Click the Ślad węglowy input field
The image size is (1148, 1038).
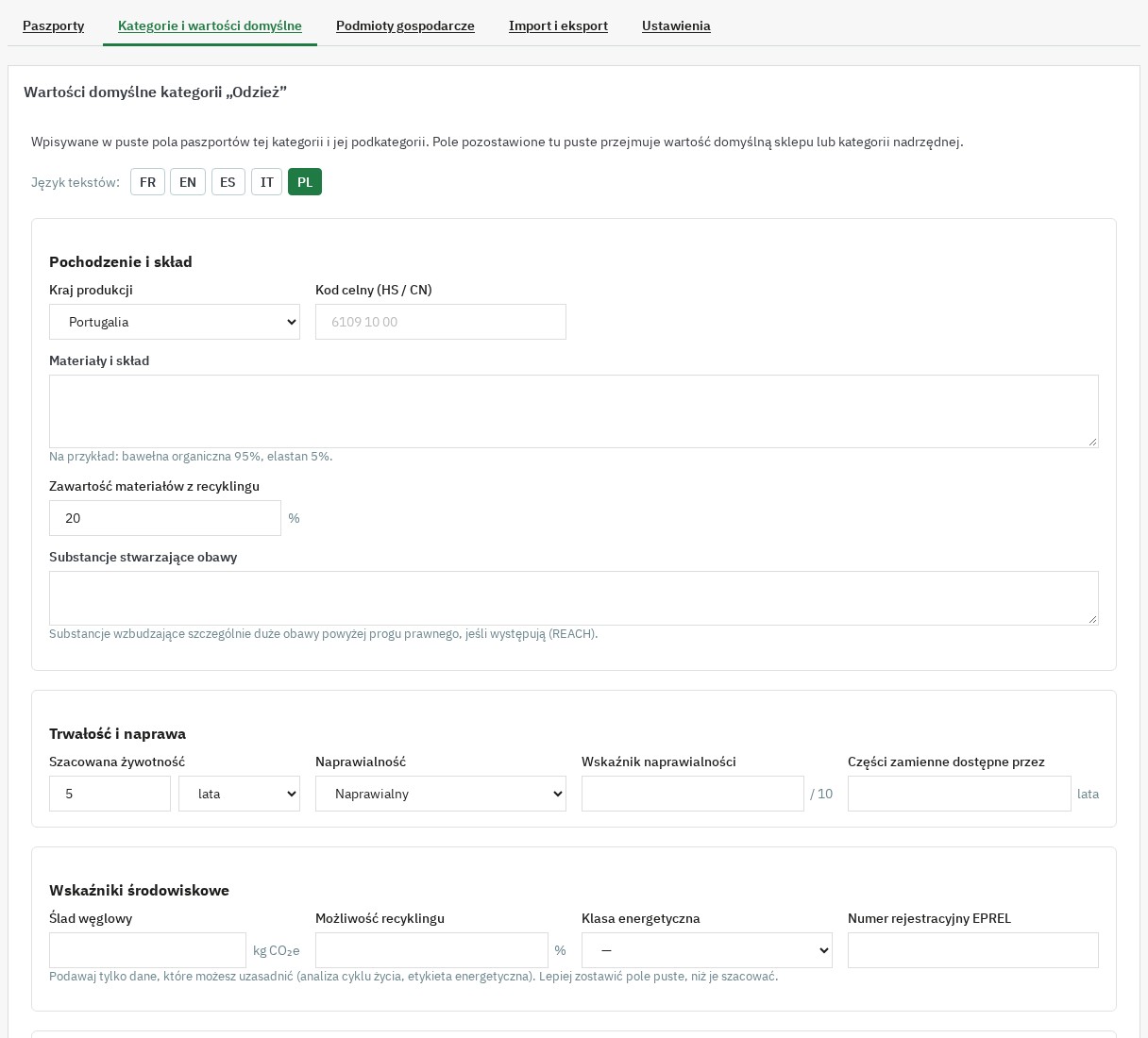(x=147, y=950)
